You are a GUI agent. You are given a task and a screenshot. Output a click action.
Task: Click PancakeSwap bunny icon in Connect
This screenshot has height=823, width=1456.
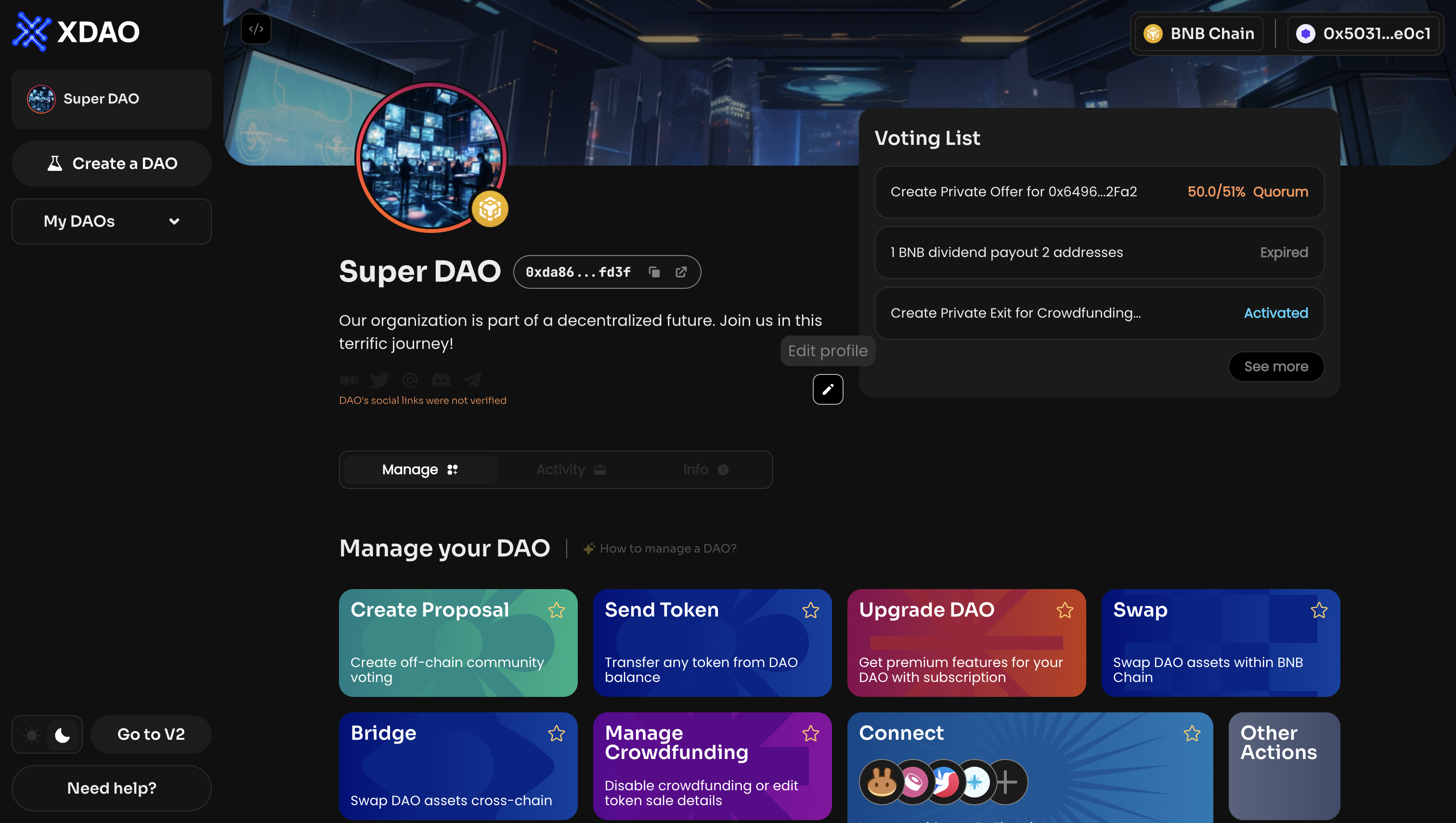pos(881,782)
